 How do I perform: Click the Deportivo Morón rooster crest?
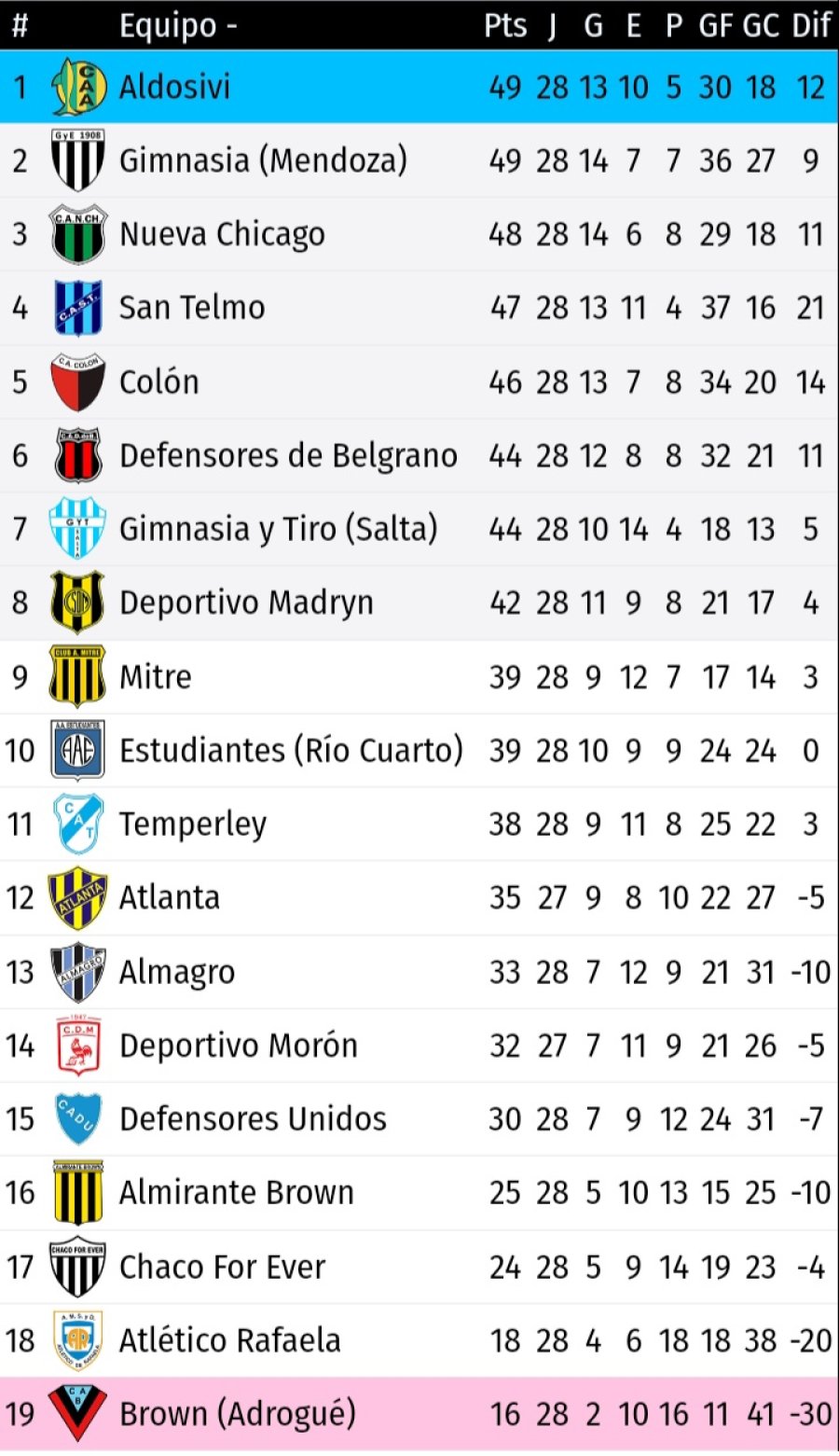coord(77,1046)
